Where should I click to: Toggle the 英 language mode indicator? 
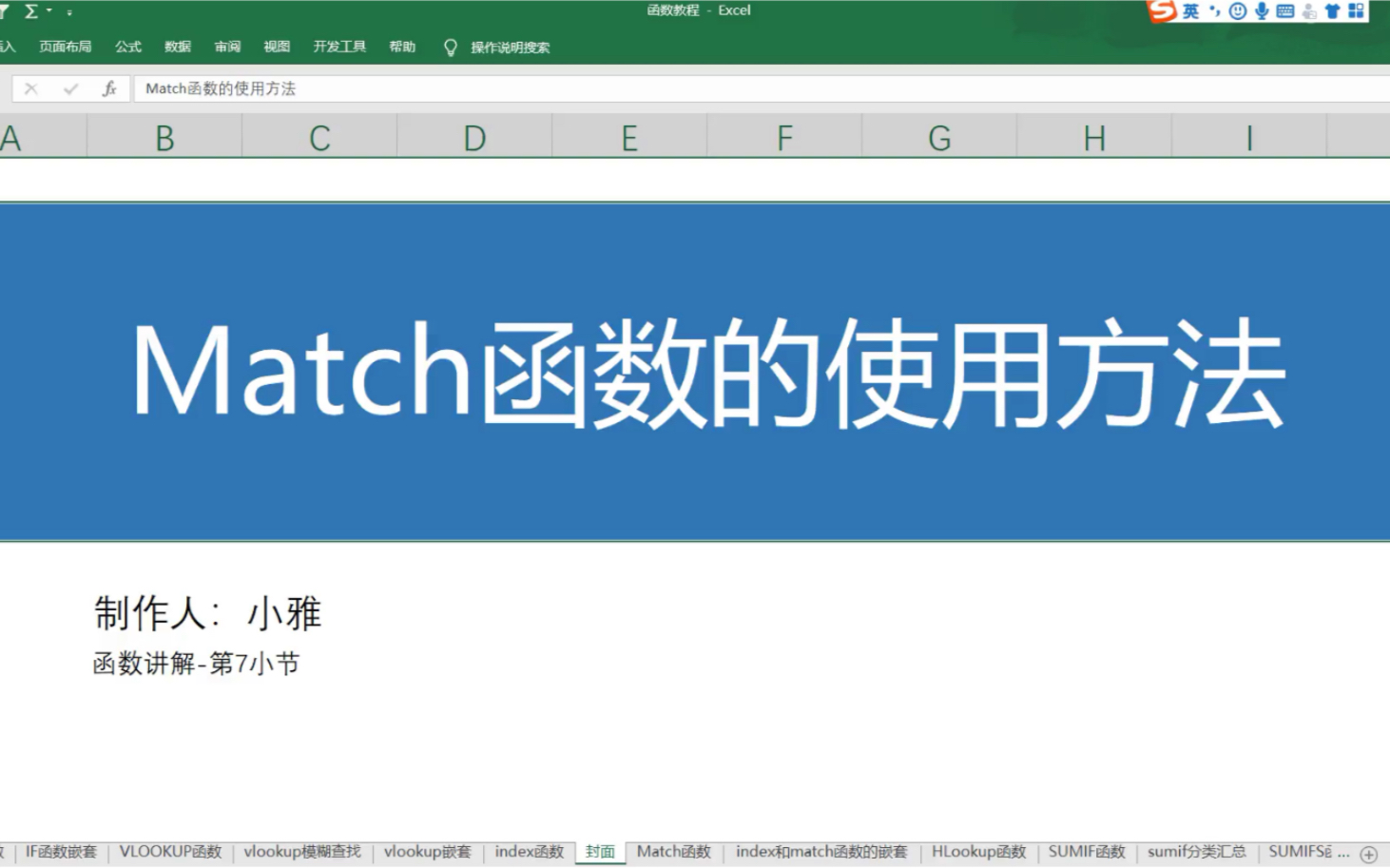coord(1190,11)
